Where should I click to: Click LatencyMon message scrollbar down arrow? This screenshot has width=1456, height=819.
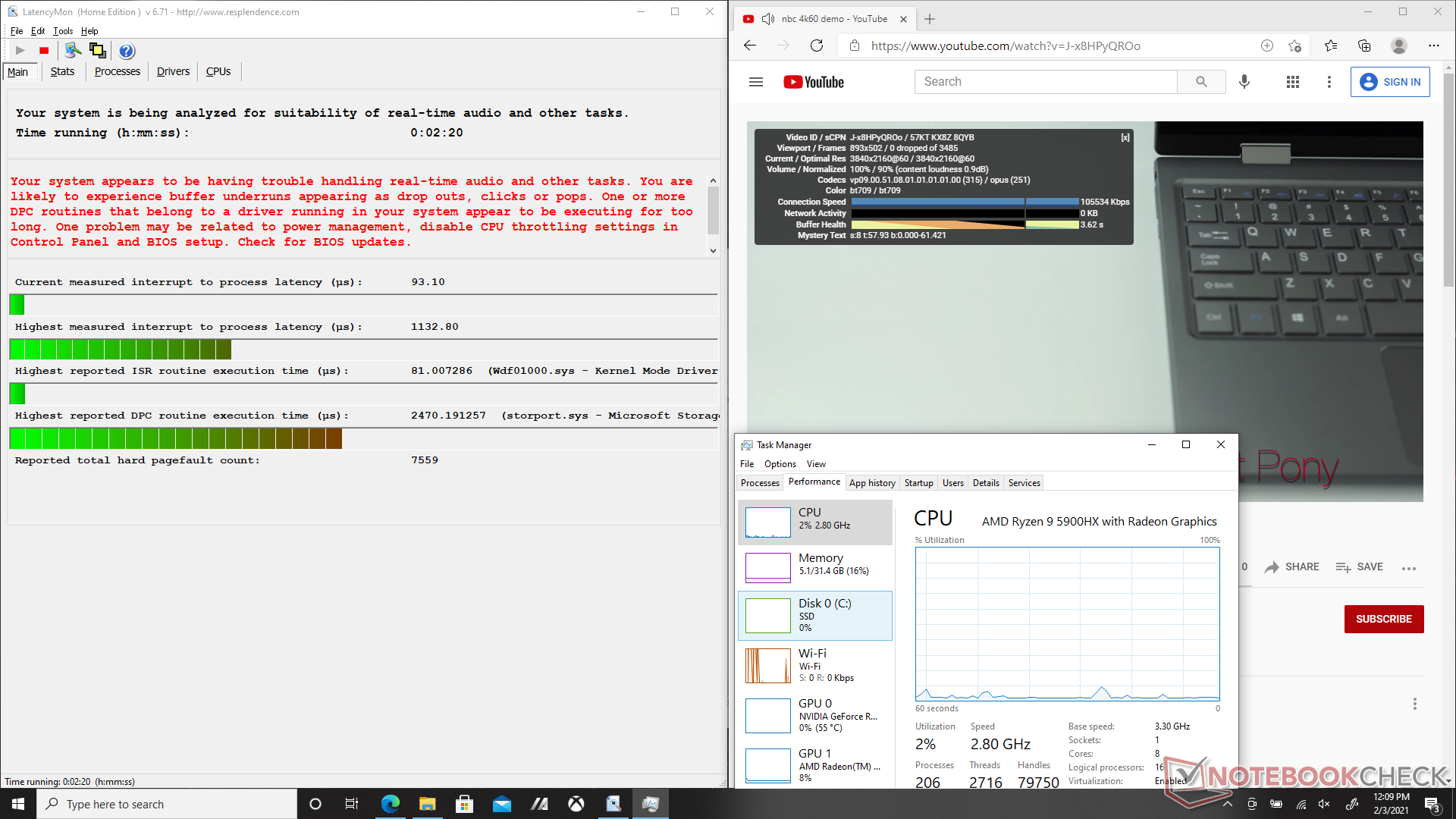(713, 250)
